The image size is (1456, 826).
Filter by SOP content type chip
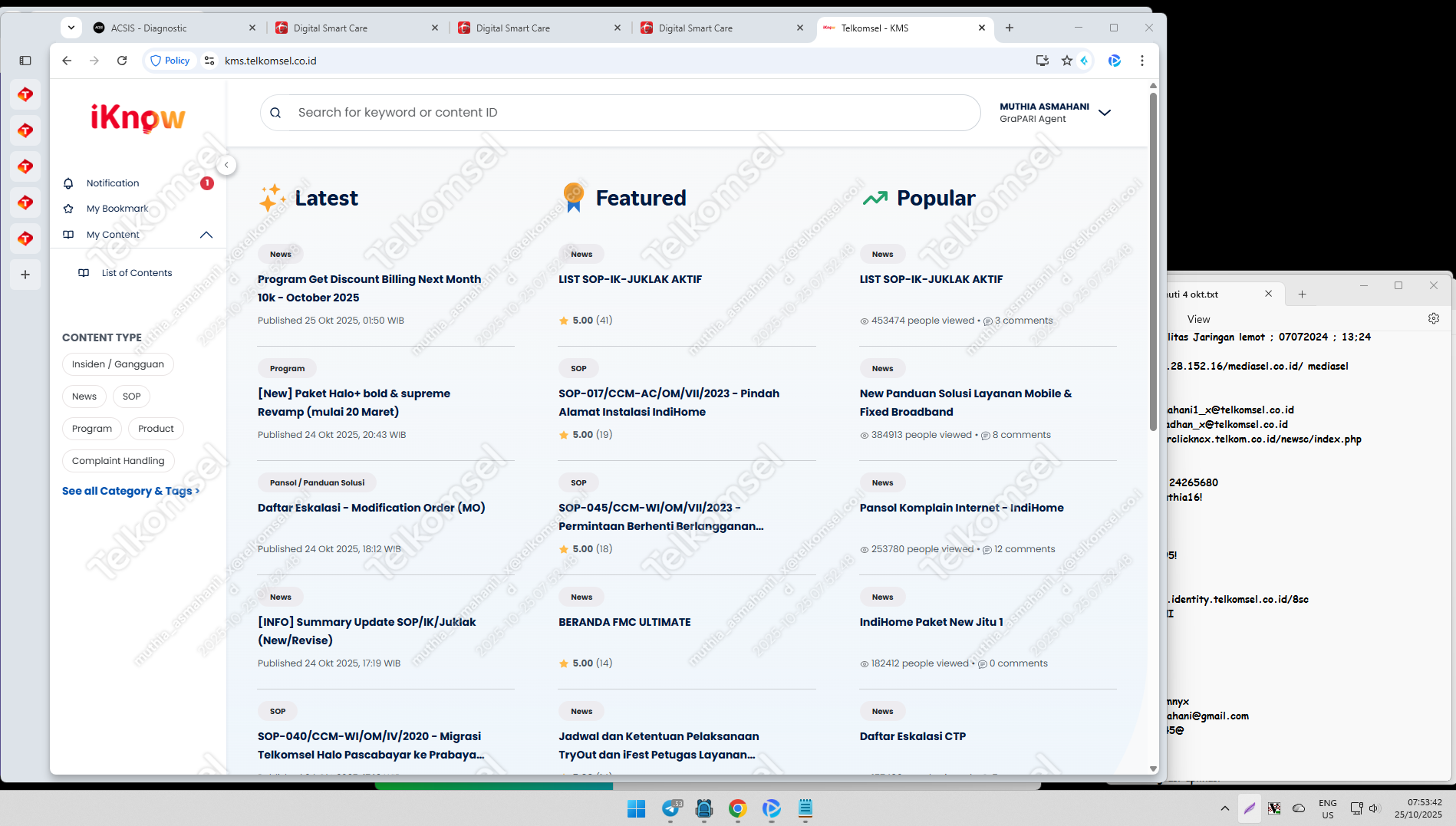(x=132, y=397)
